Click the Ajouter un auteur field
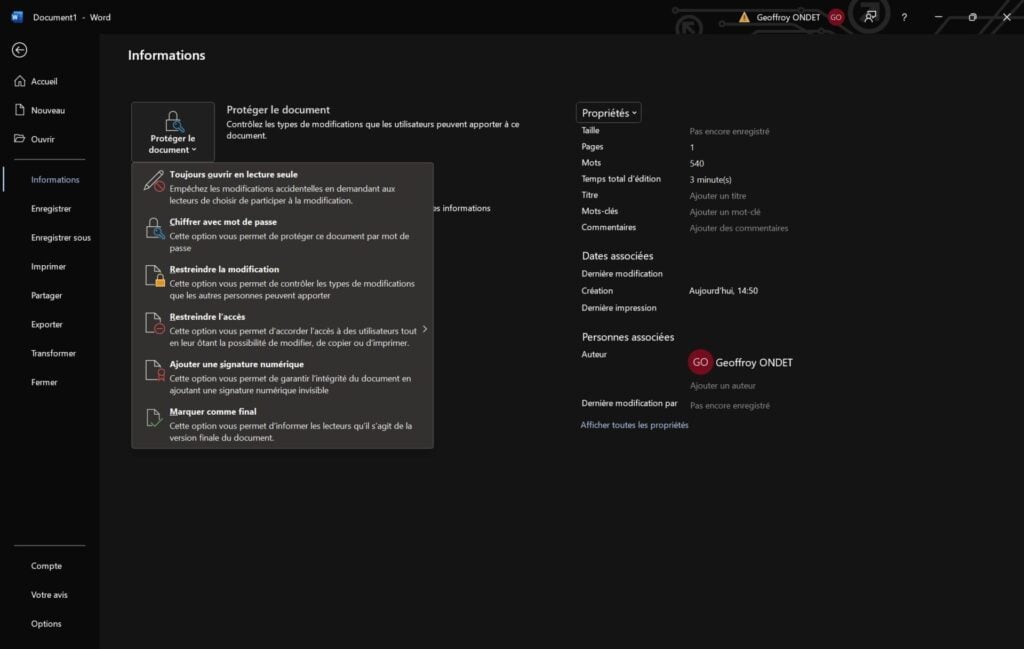Viewport: 1024px width, 649px height. point(722,385)
